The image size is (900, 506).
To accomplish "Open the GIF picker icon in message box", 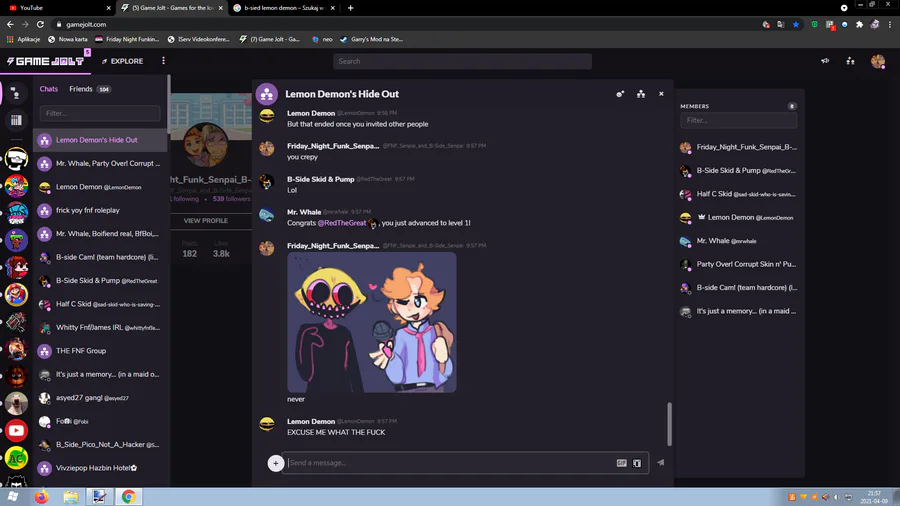I will click(622, 463).
